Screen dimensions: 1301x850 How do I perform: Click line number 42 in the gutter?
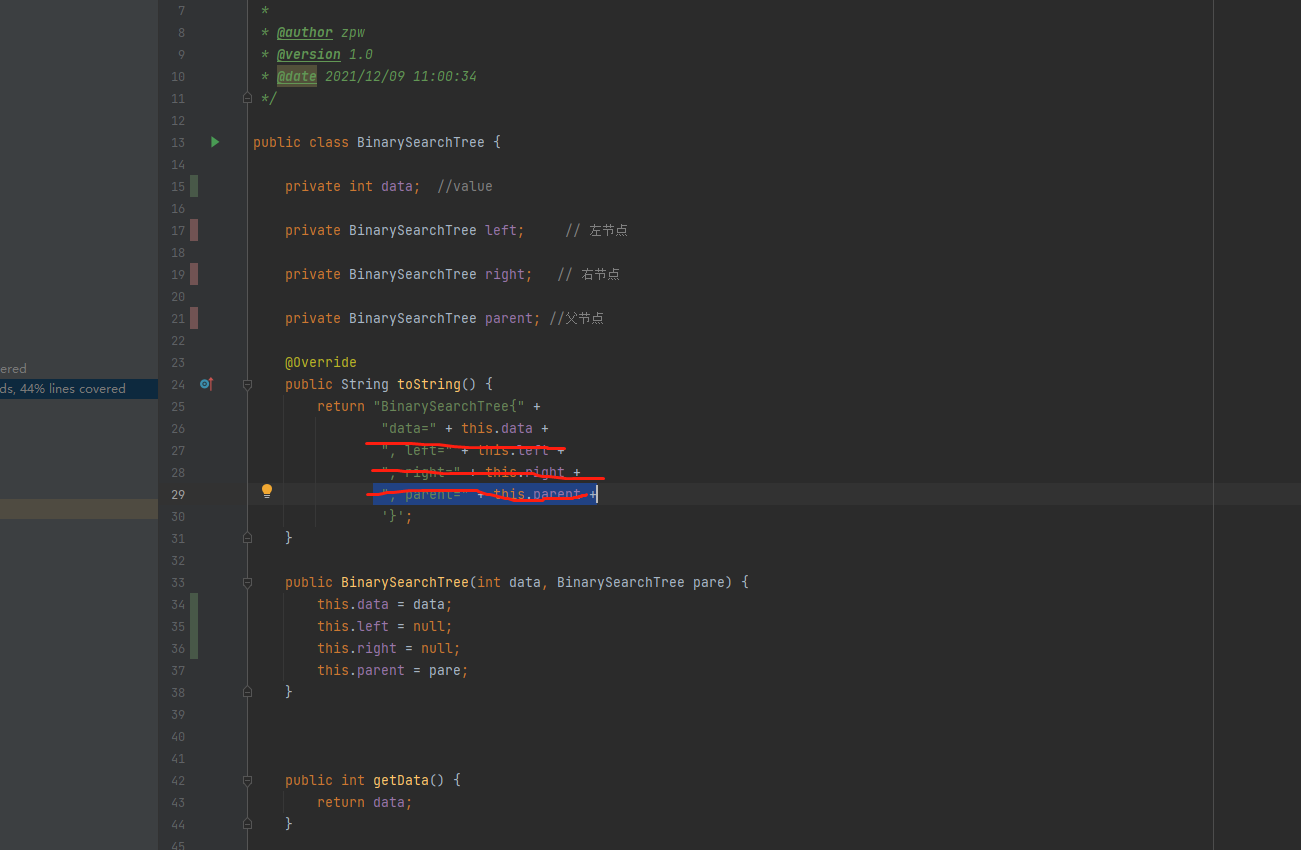pyautogui.click(x=178, y=780)
